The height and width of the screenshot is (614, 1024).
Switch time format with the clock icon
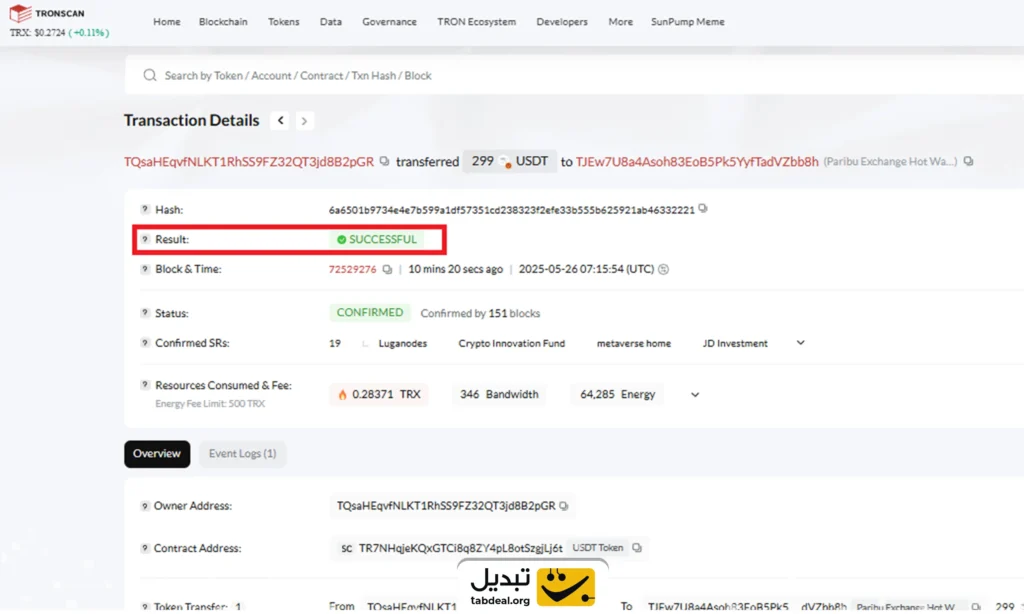click(664, 269)
